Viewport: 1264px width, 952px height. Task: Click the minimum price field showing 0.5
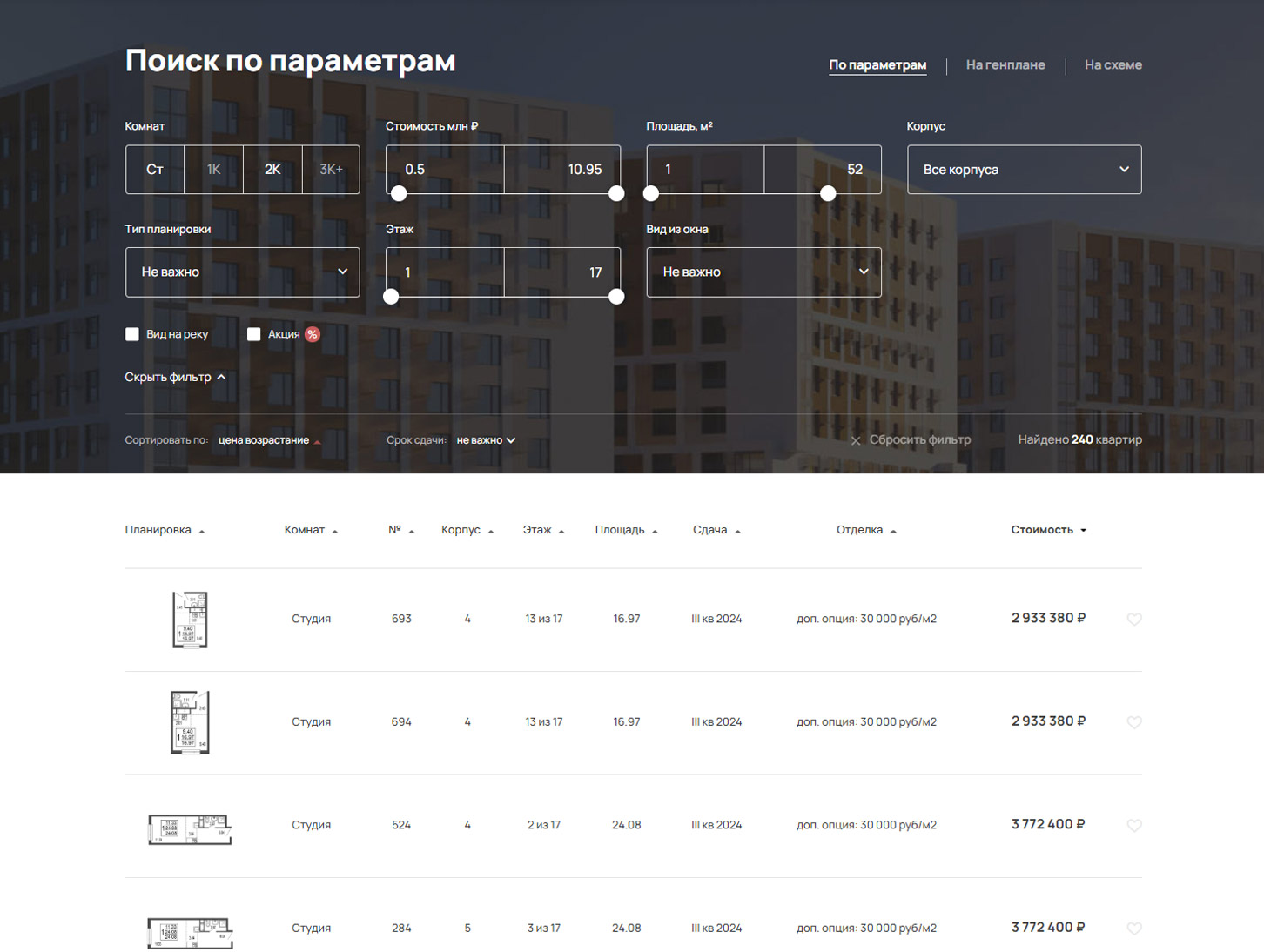click(x=445, y=170)
